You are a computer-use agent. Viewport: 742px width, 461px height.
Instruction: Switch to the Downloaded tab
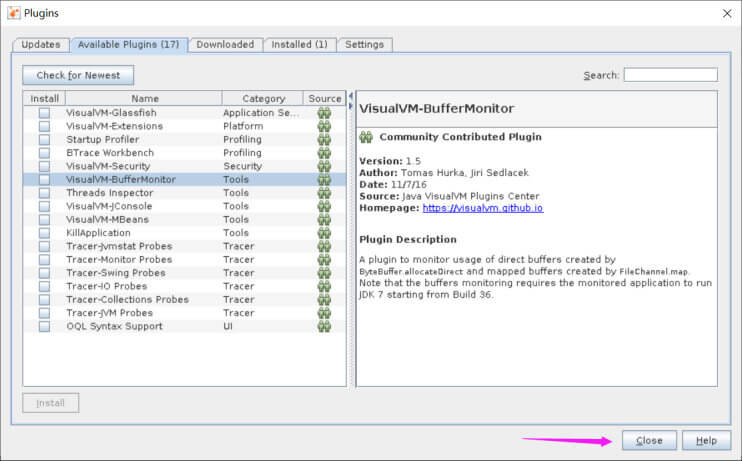pos(225,44)
